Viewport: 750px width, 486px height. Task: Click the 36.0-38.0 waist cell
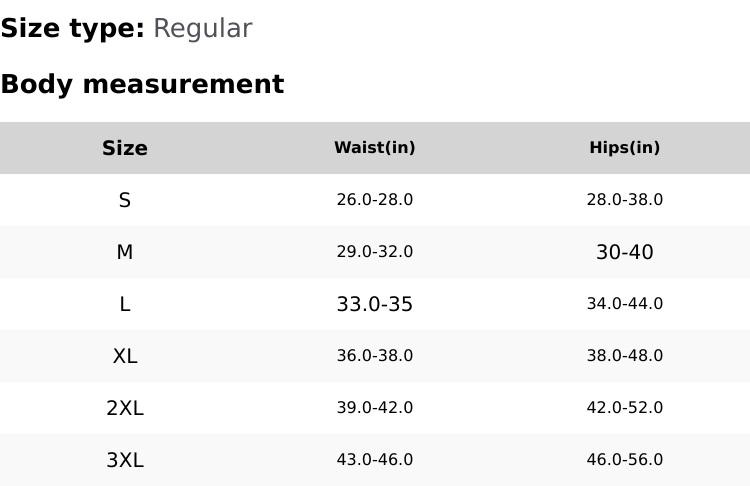click(x=375, y=356)
